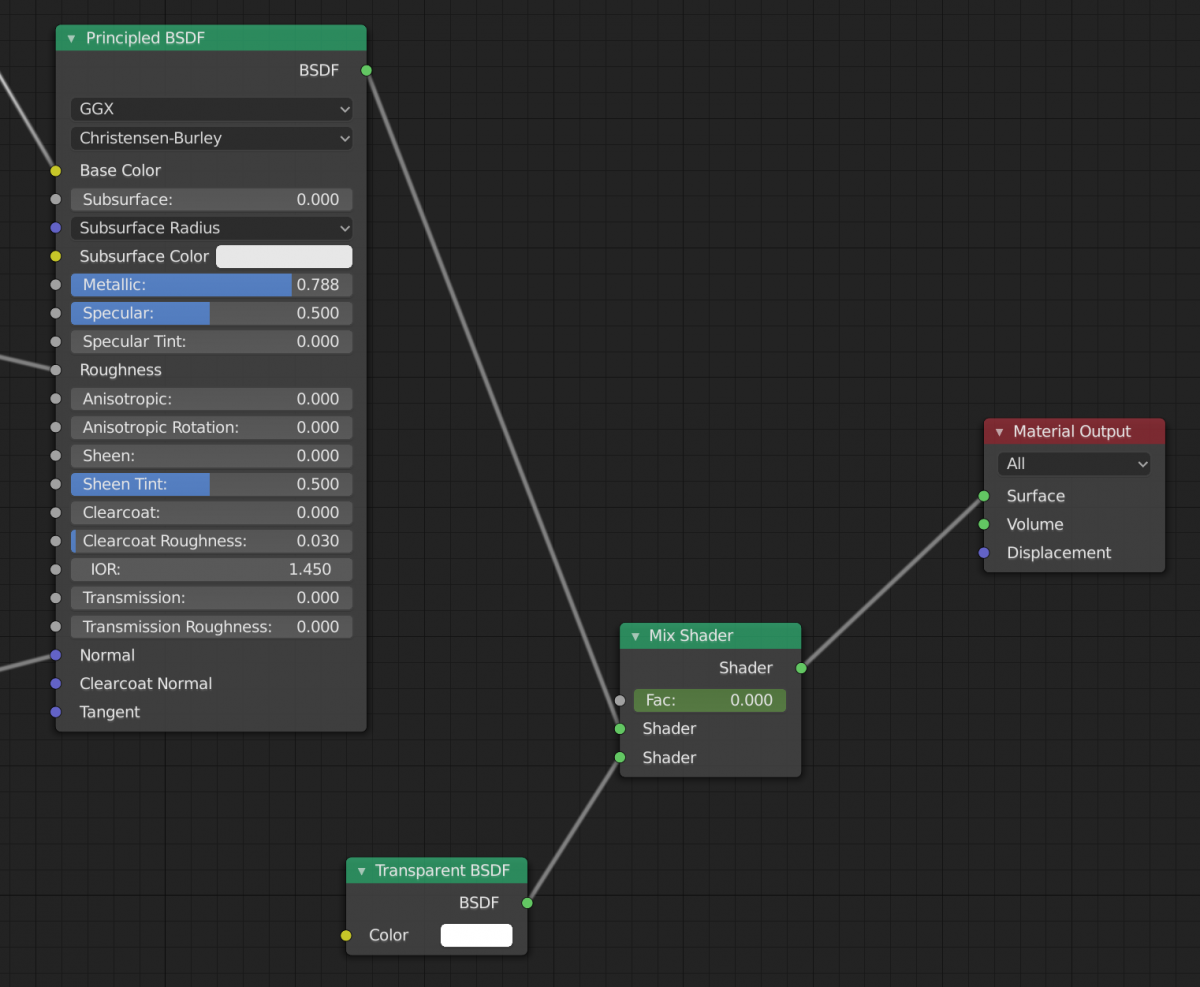Click the Metallic slider
This screenshot has width=1200, height=987.
tap(211, 284)
